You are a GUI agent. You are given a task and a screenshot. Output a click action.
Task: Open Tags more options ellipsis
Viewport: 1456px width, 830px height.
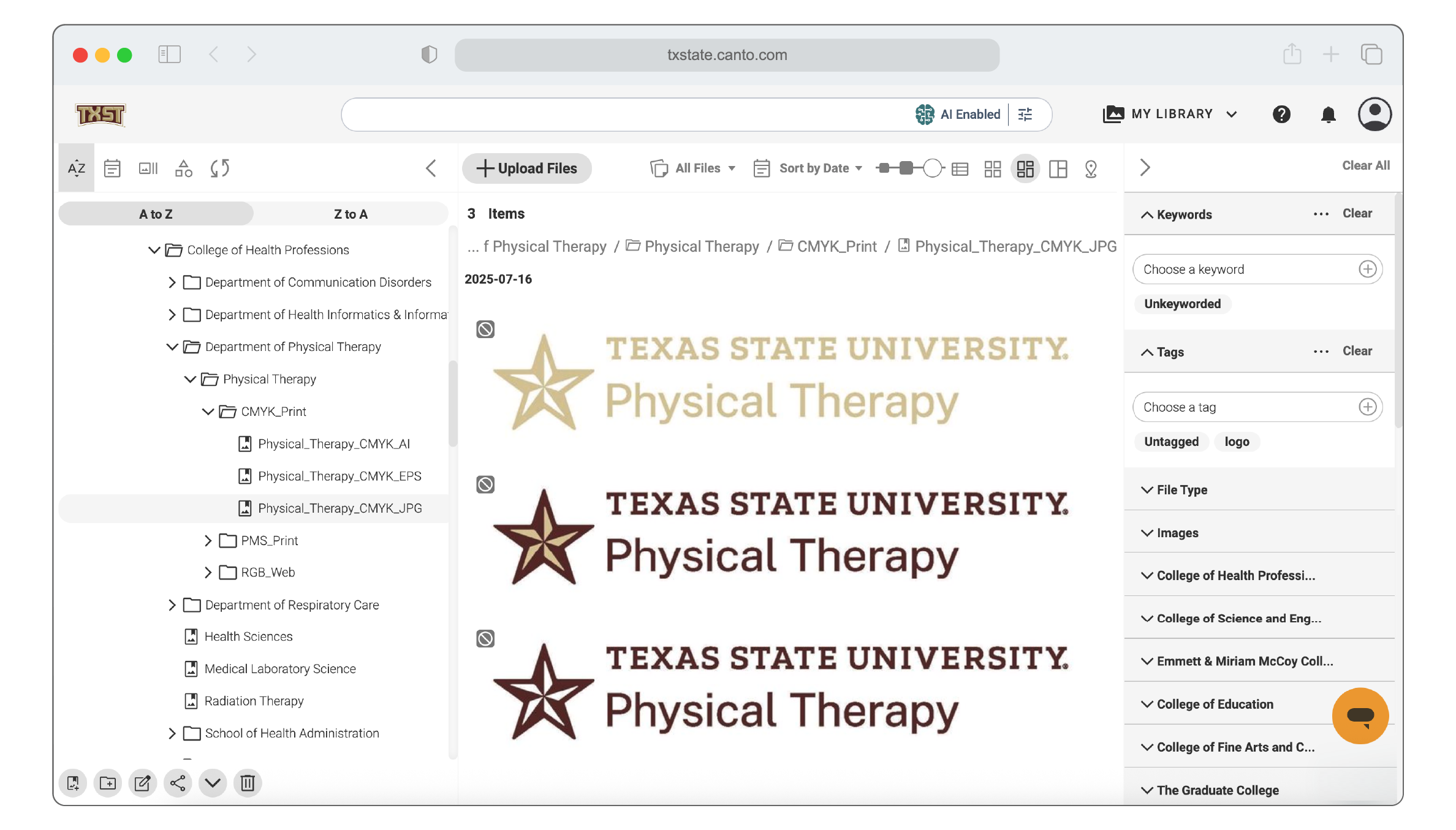pyautogui.click(x=1321, y=352)
